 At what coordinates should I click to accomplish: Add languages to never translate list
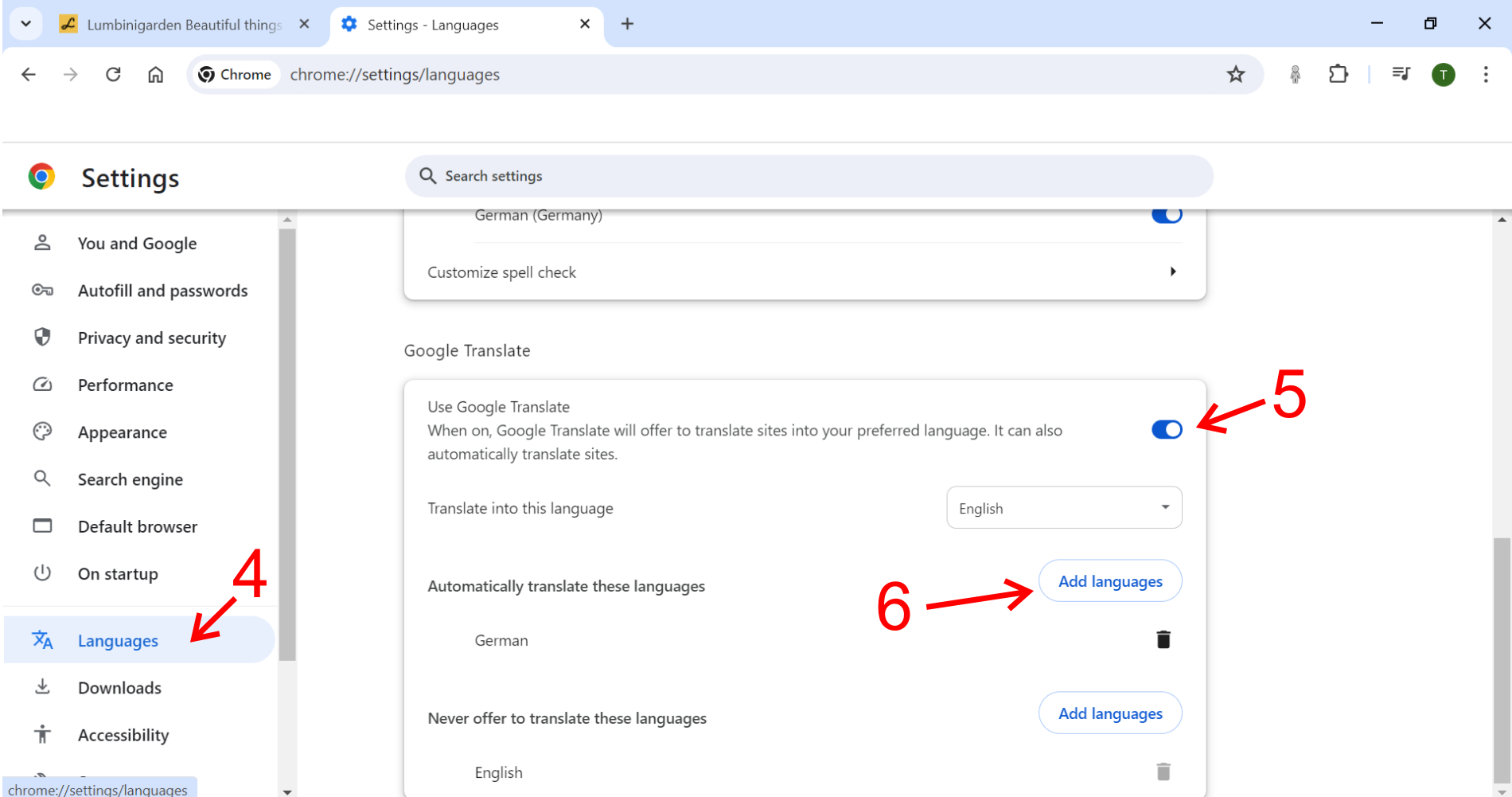click(1109, 713)
